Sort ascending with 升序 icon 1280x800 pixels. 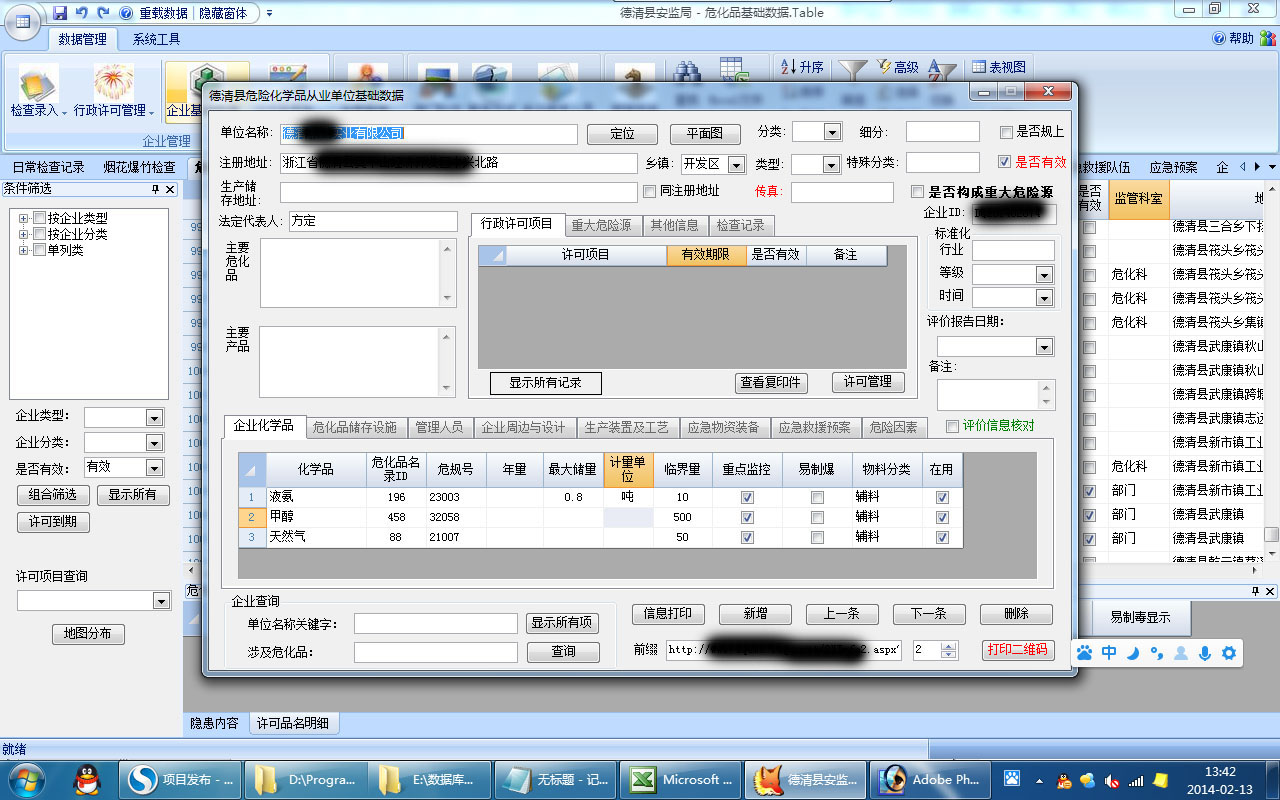(x=801, y=67)
